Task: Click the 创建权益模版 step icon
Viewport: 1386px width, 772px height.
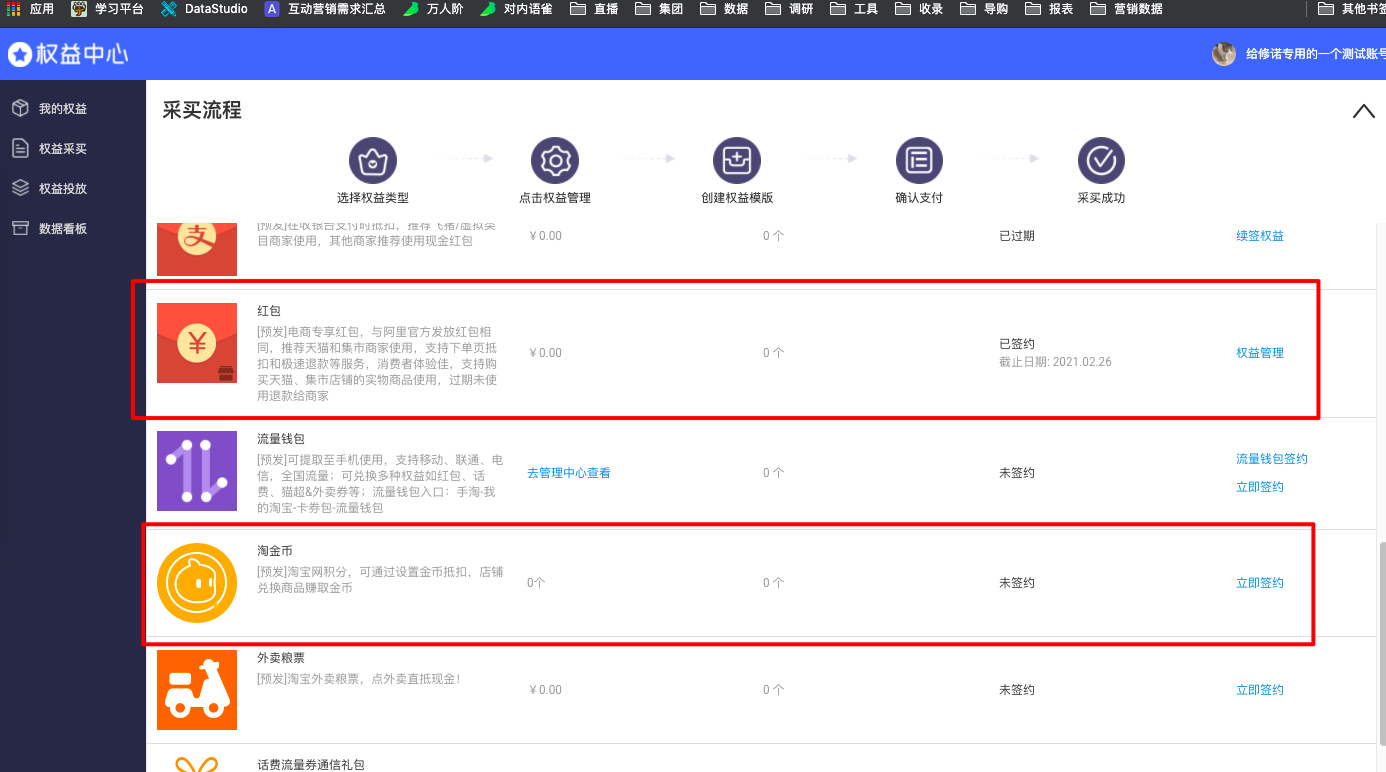Action: coord(737,160)
